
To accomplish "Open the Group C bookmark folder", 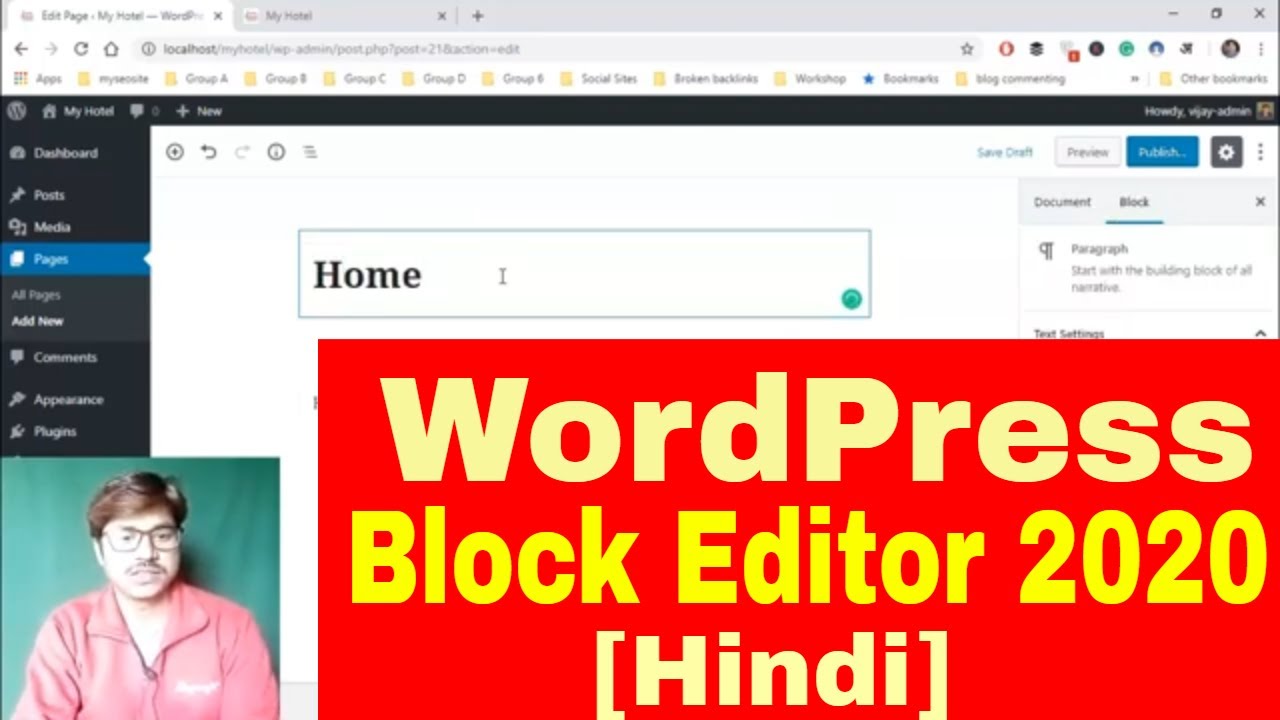I will coord(354,79).
